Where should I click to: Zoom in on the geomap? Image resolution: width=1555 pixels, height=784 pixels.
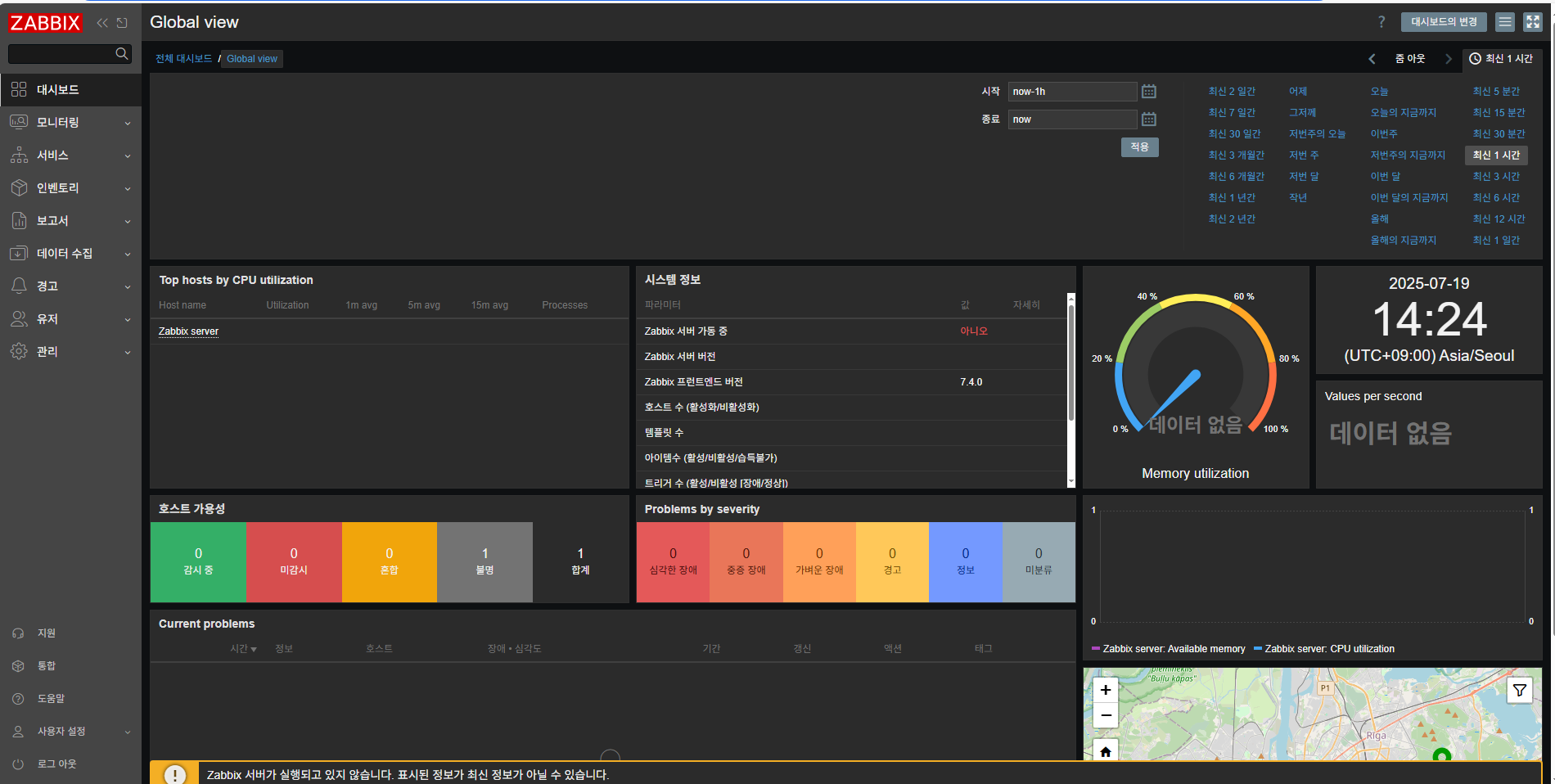point(1106,690)
